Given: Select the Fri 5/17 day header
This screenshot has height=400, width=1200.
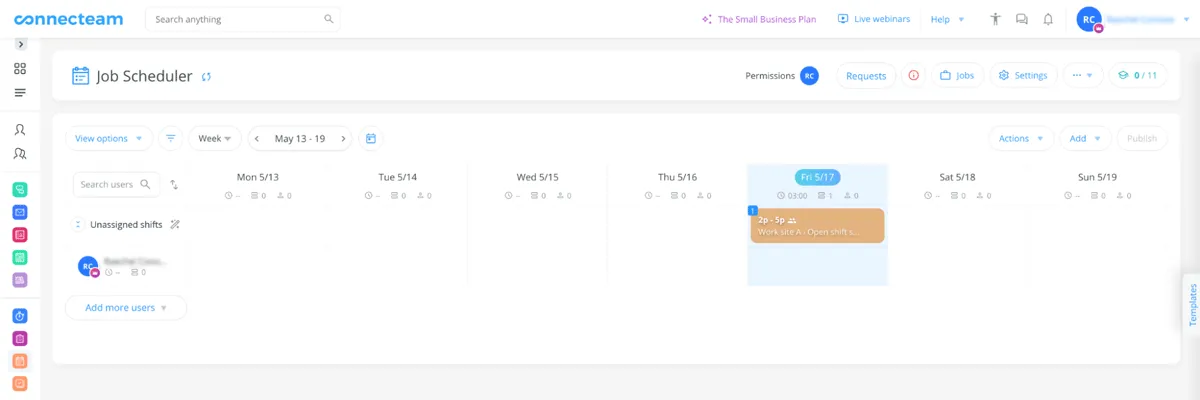Looking at the screenshot, I should [x=817, y=177].
